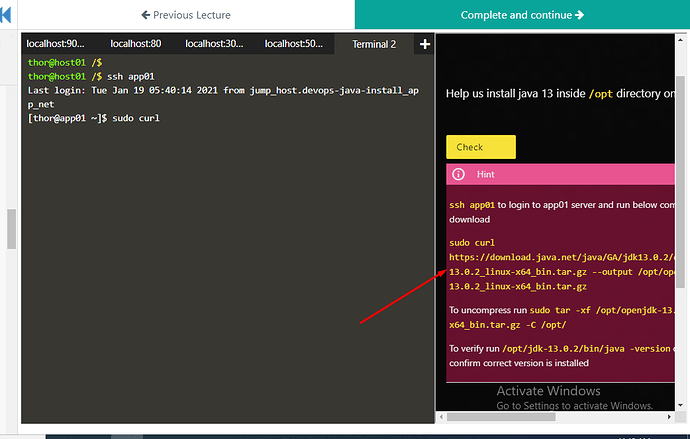Screen dimensions: 690x439
Task: Click the 'sudo curl' command in the terminal
Action: point(136,118)
